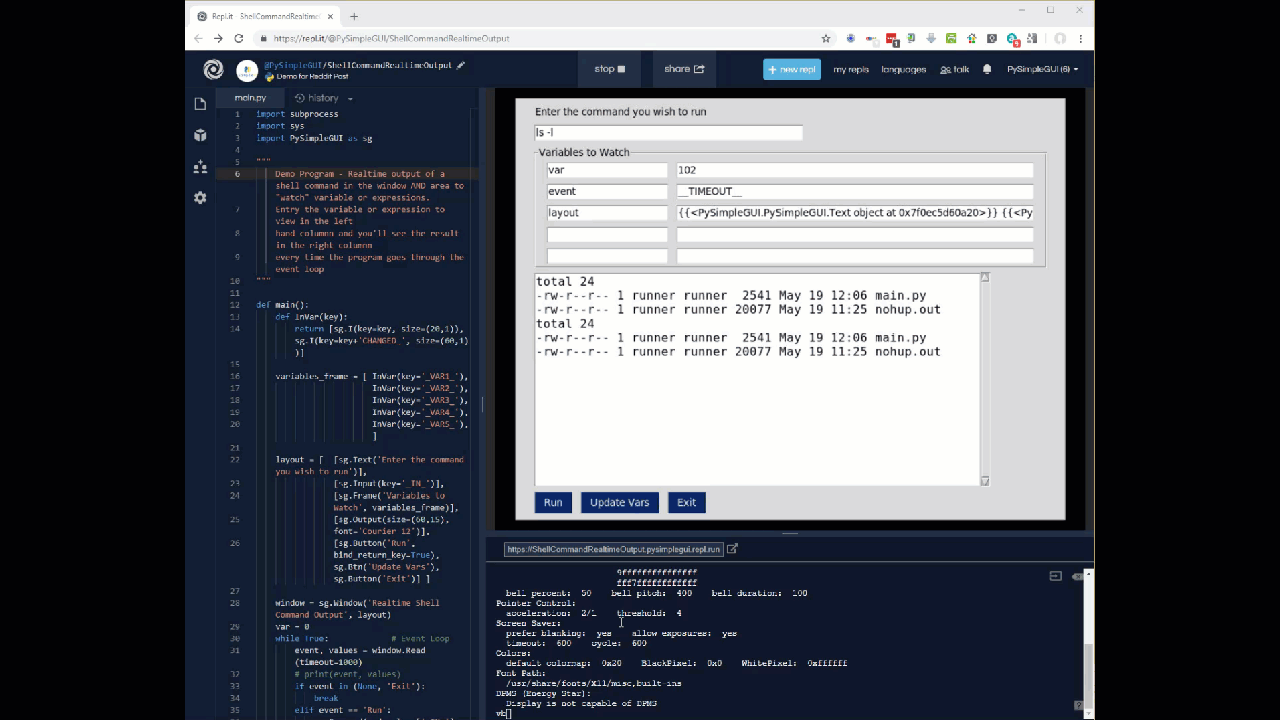The width and height of the screenshot is (1280, 720).
Task: Click the preview URL box for pysimplegui.repl.run
Action: point(613,549)
